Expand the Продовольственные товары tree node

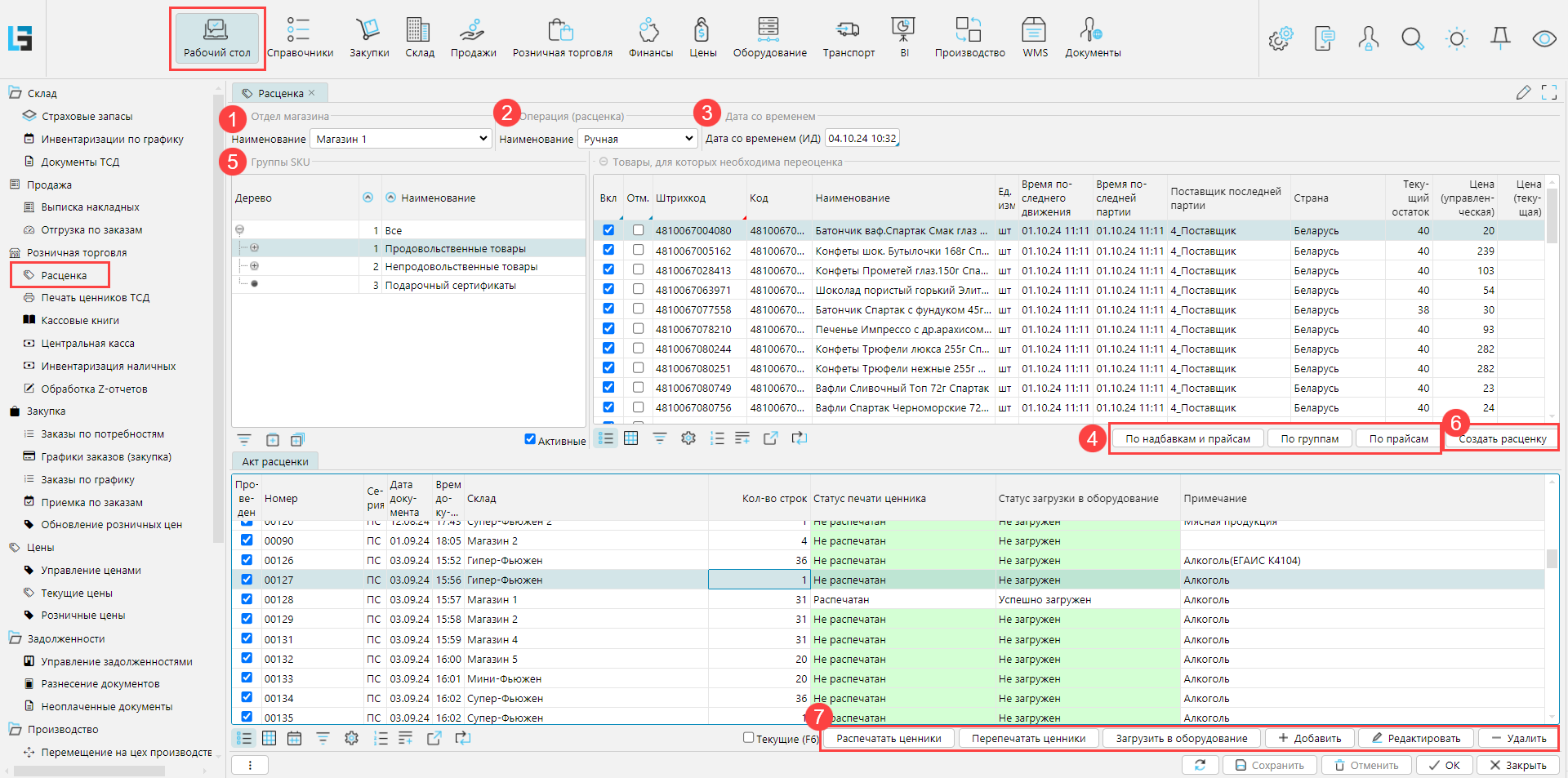click(254, 247)
